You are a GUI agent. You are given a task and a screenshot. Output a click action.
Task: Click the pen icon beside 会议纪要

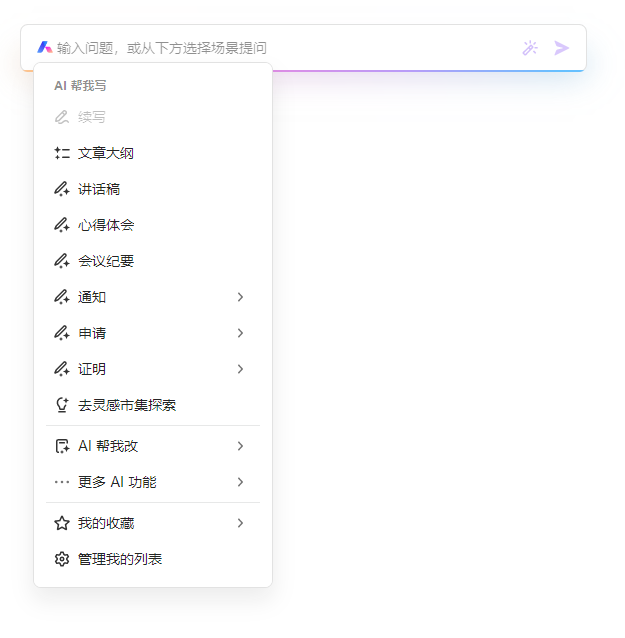pyautogui.click(x=62, y=261)
